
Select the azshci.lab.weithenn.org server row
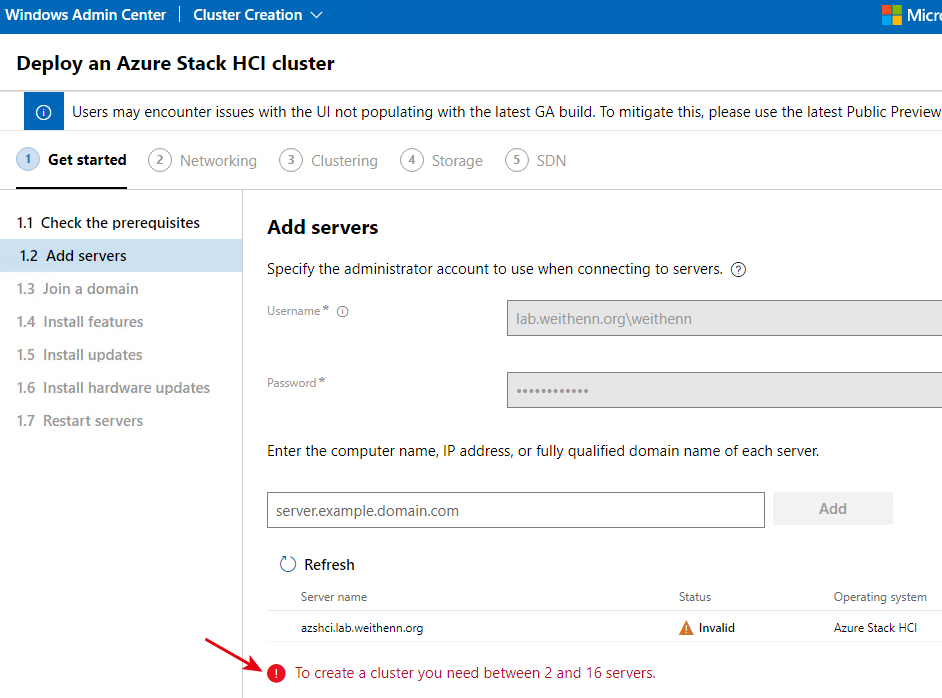coord(604,627)
